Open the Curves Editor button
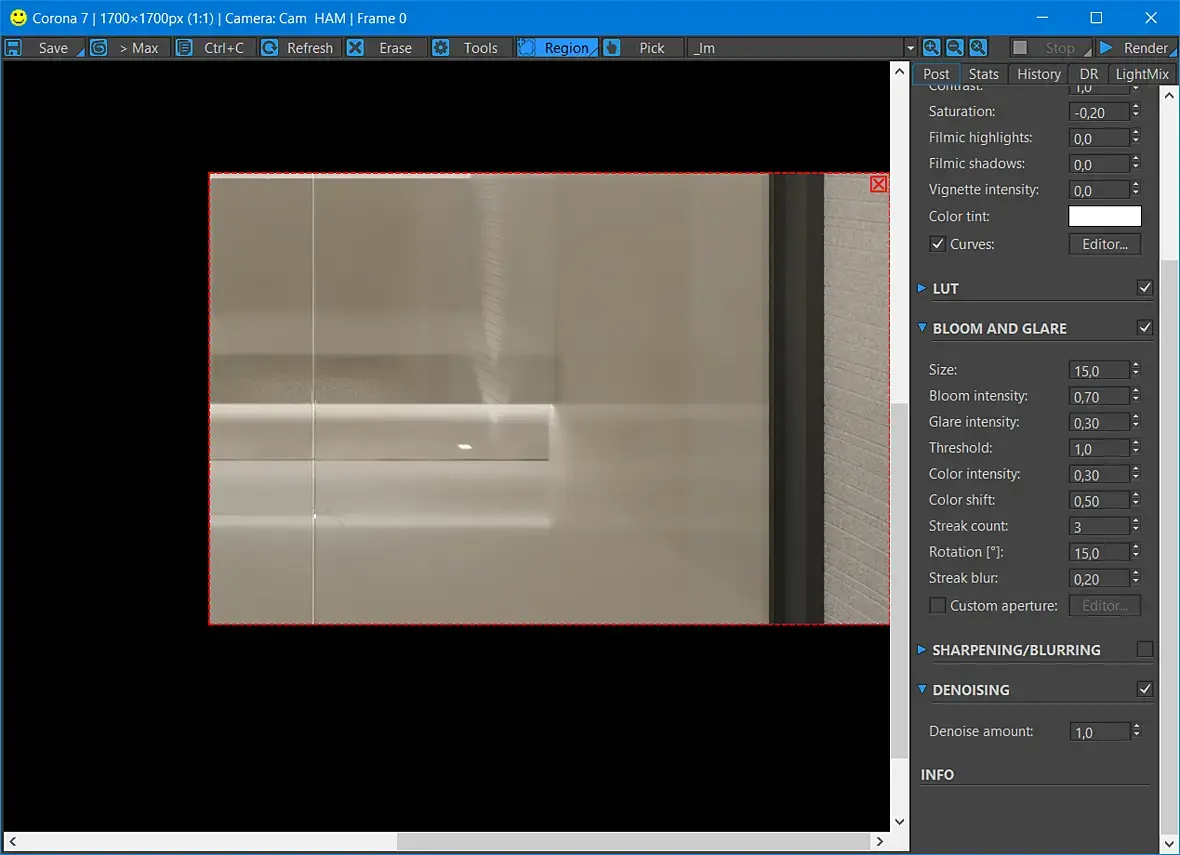 coord(1105,244)
